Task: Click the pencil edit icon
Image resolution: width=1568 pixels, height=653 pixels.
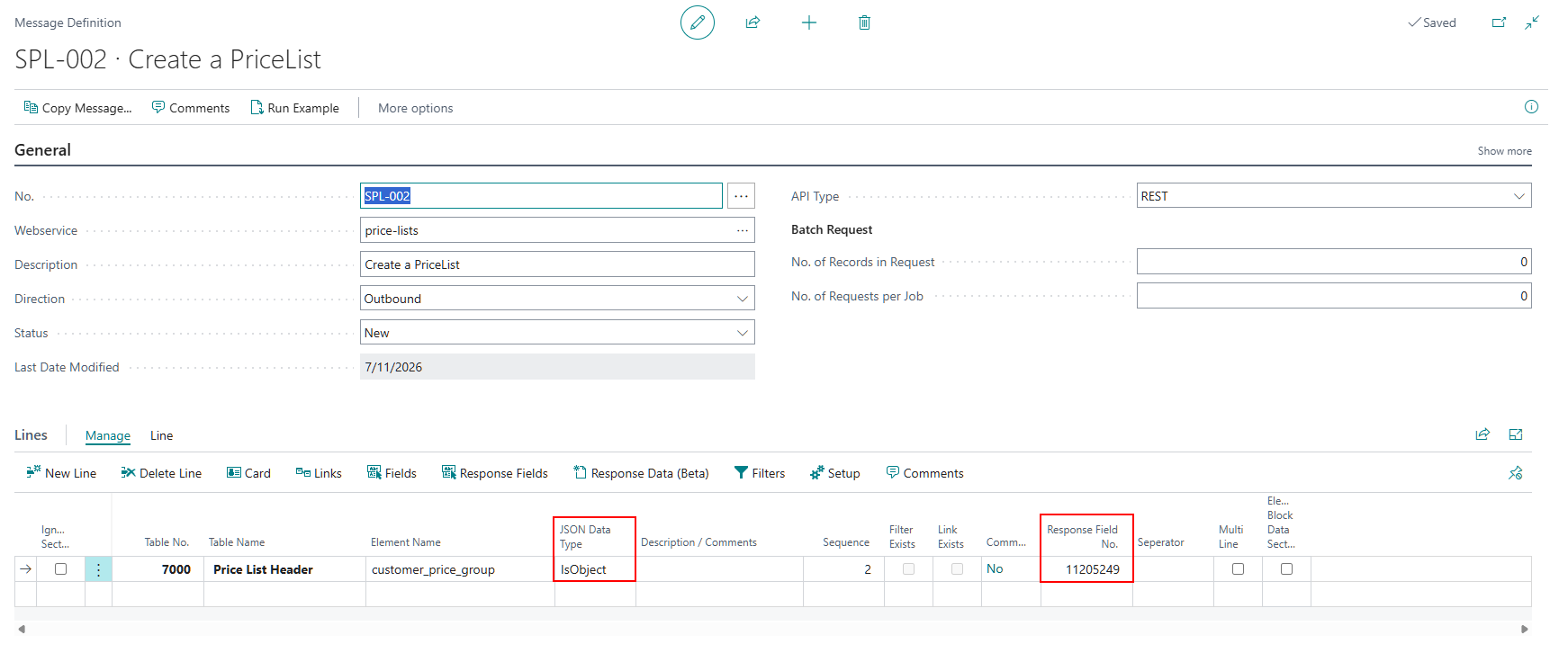Action: [x=697, y=22]
